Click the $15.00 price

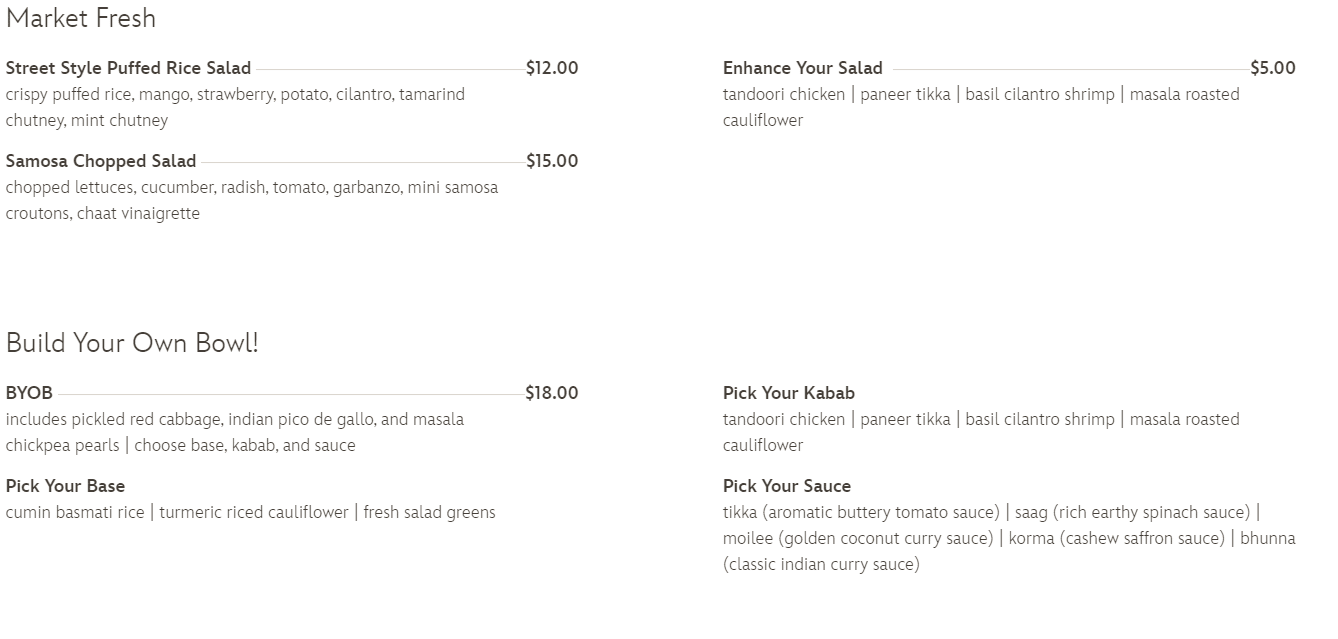552,161
